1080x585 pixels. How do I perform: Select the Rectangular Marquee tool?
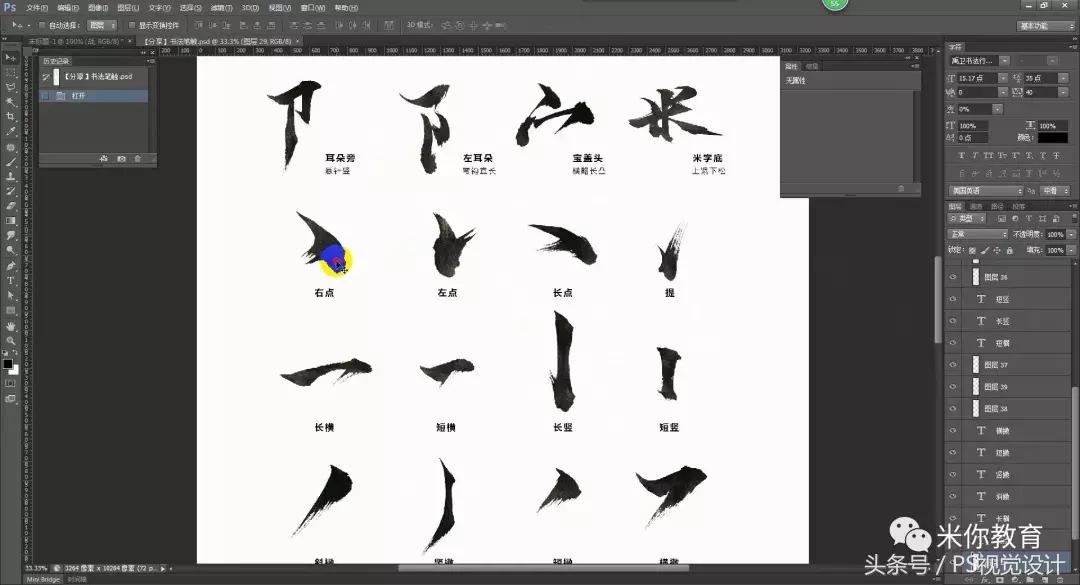point(10,72)
